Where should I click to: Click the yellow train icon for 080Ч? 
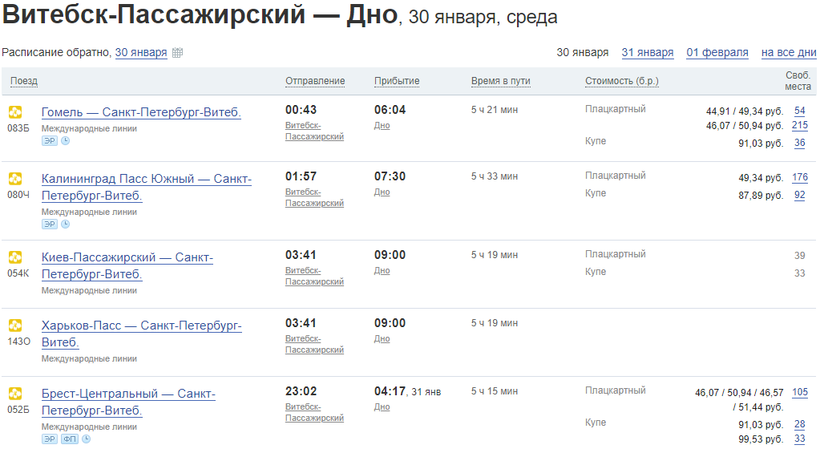(x=15, y=179)
